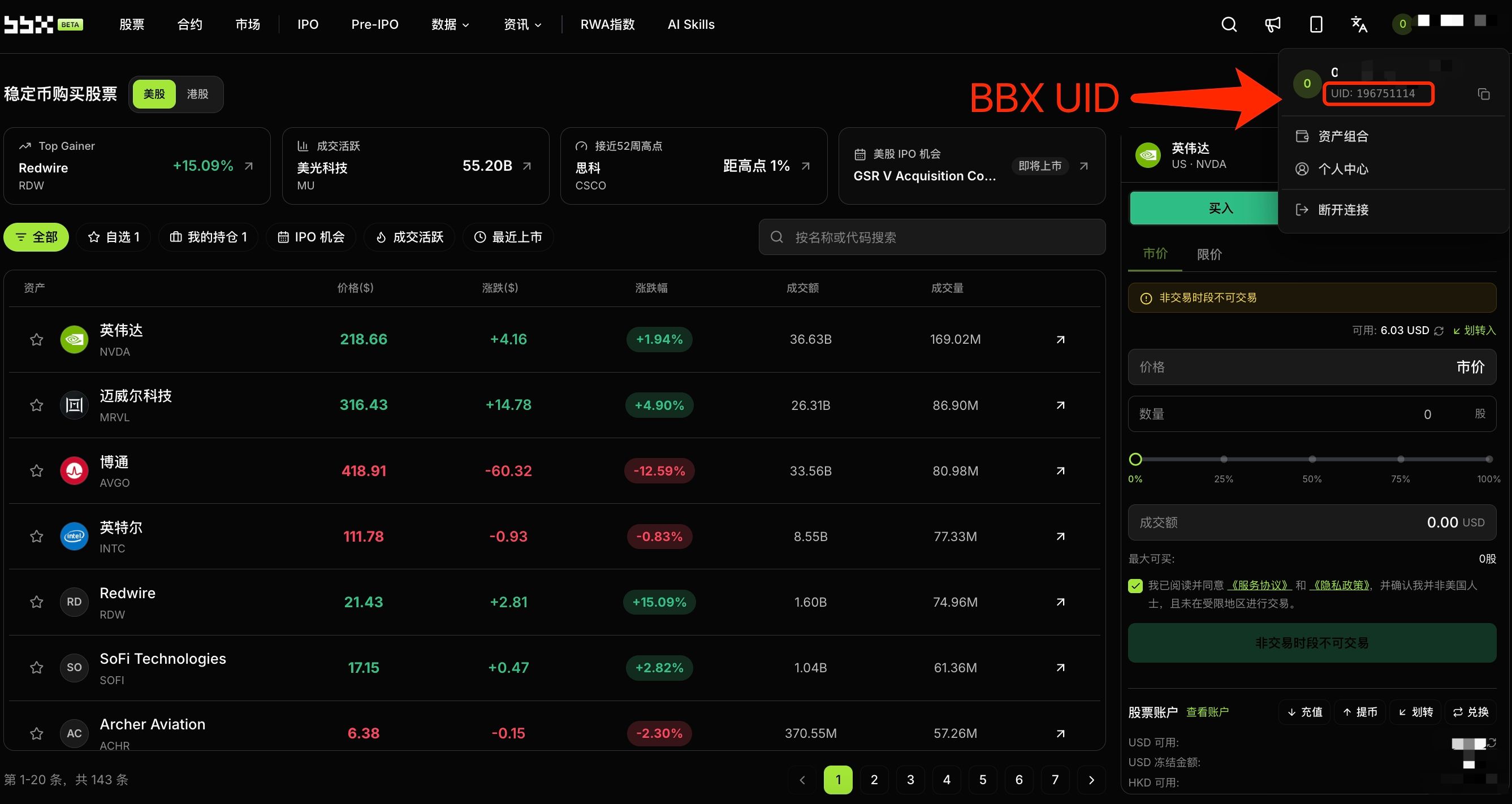The width and height of the screenshot is (1512, 804).
Task: Set amount slider to 50% point
Action: [1312, 459]
